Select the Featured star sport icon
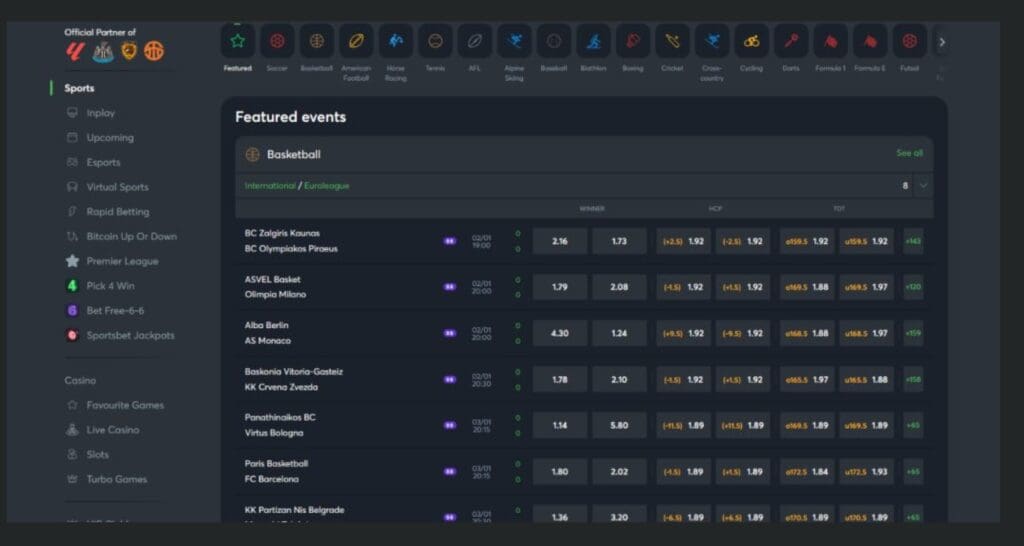The image size is (1024, 546). (x=238, y=41)
